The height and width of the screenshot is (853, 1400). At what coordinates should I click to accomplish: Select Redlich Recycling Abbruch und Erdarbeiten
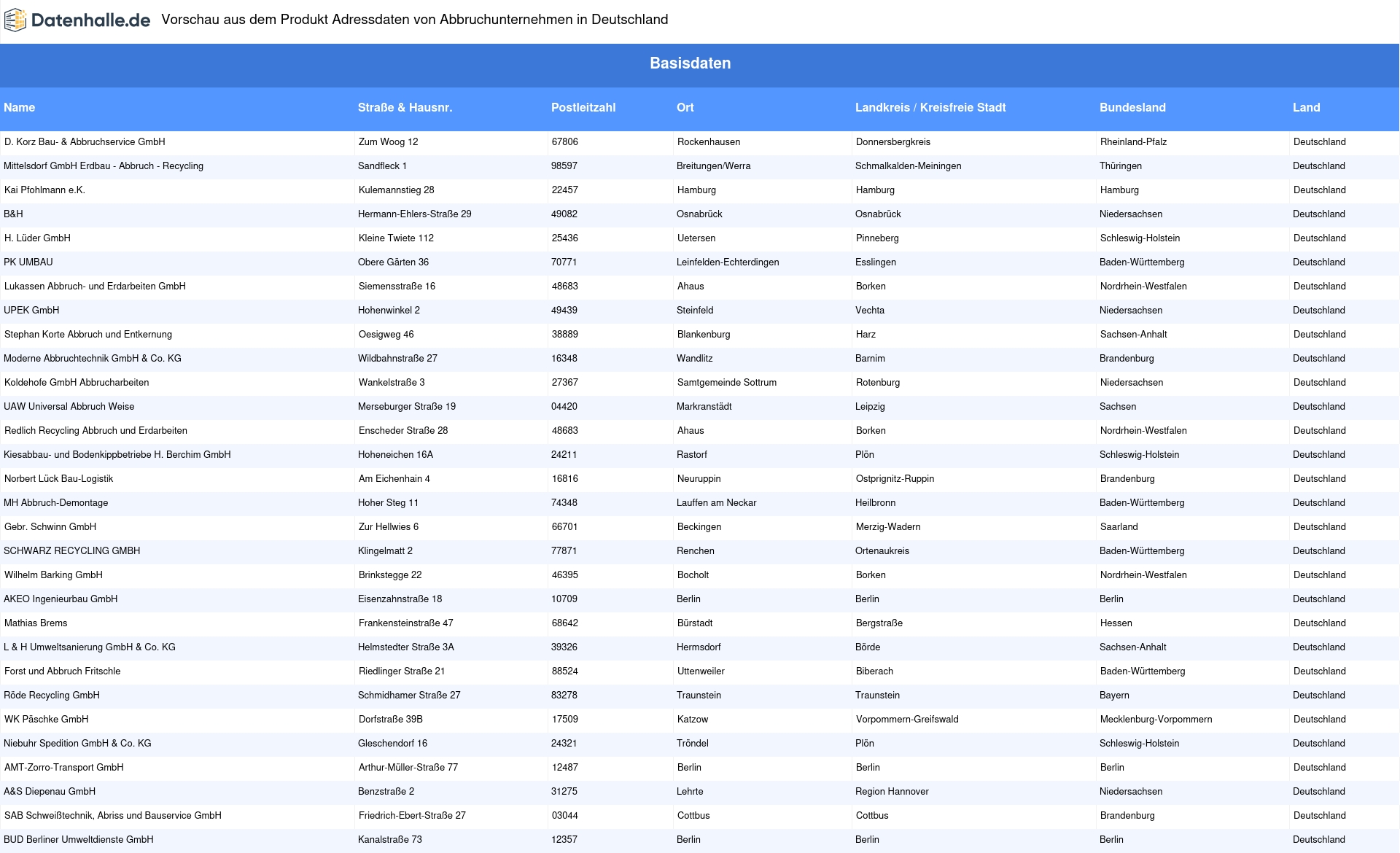click(96, 431)
